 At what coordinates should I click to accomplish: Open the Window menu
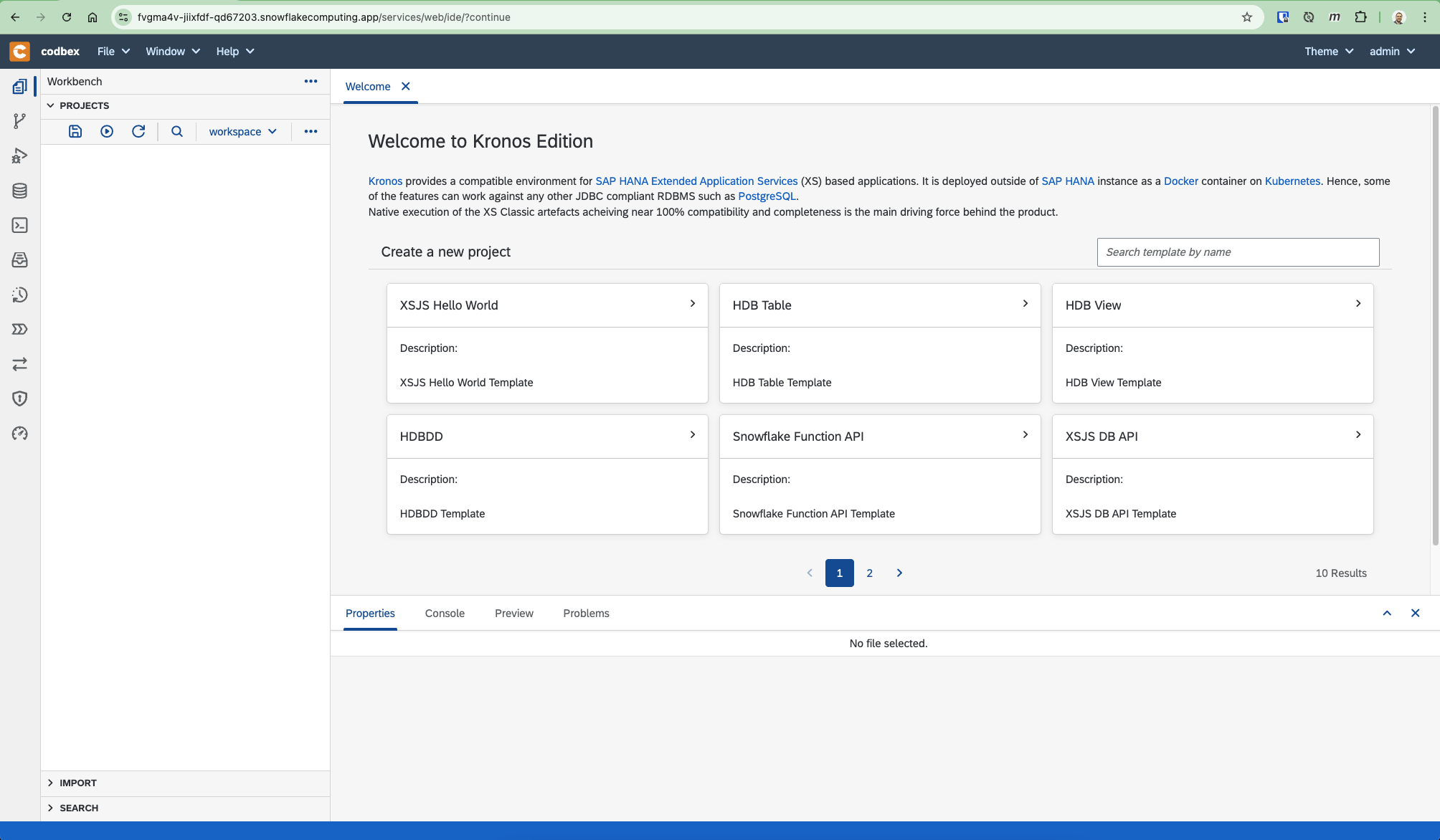tap(173, 51)
